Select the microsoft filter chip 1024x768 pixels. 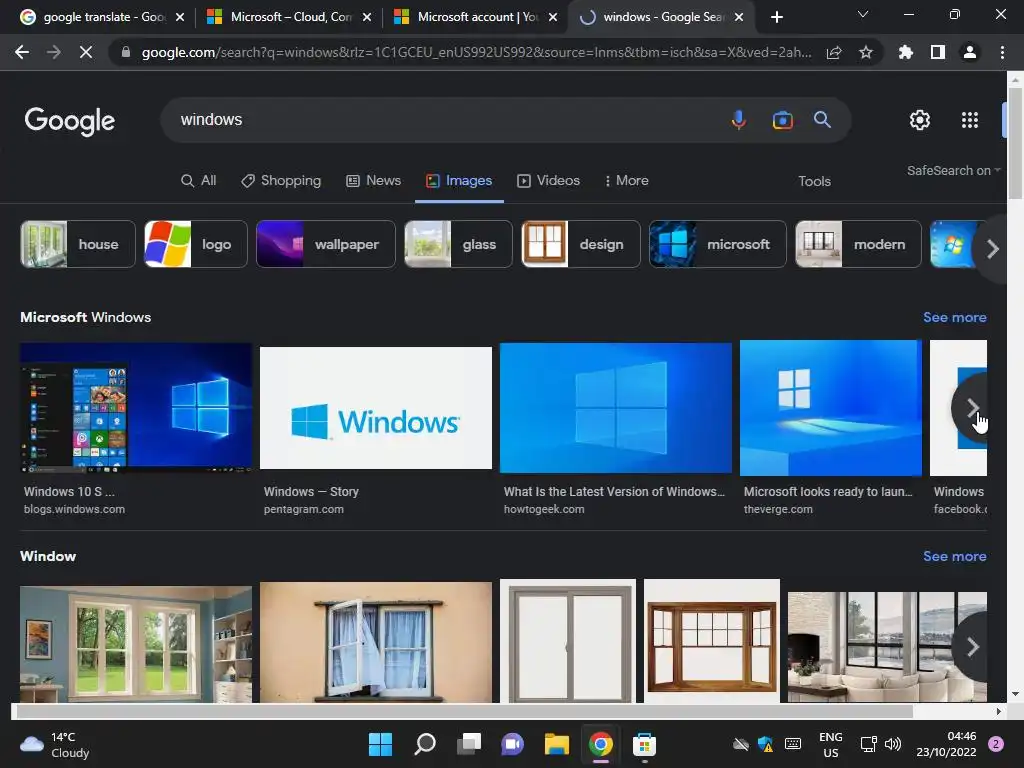coord(718,244)
